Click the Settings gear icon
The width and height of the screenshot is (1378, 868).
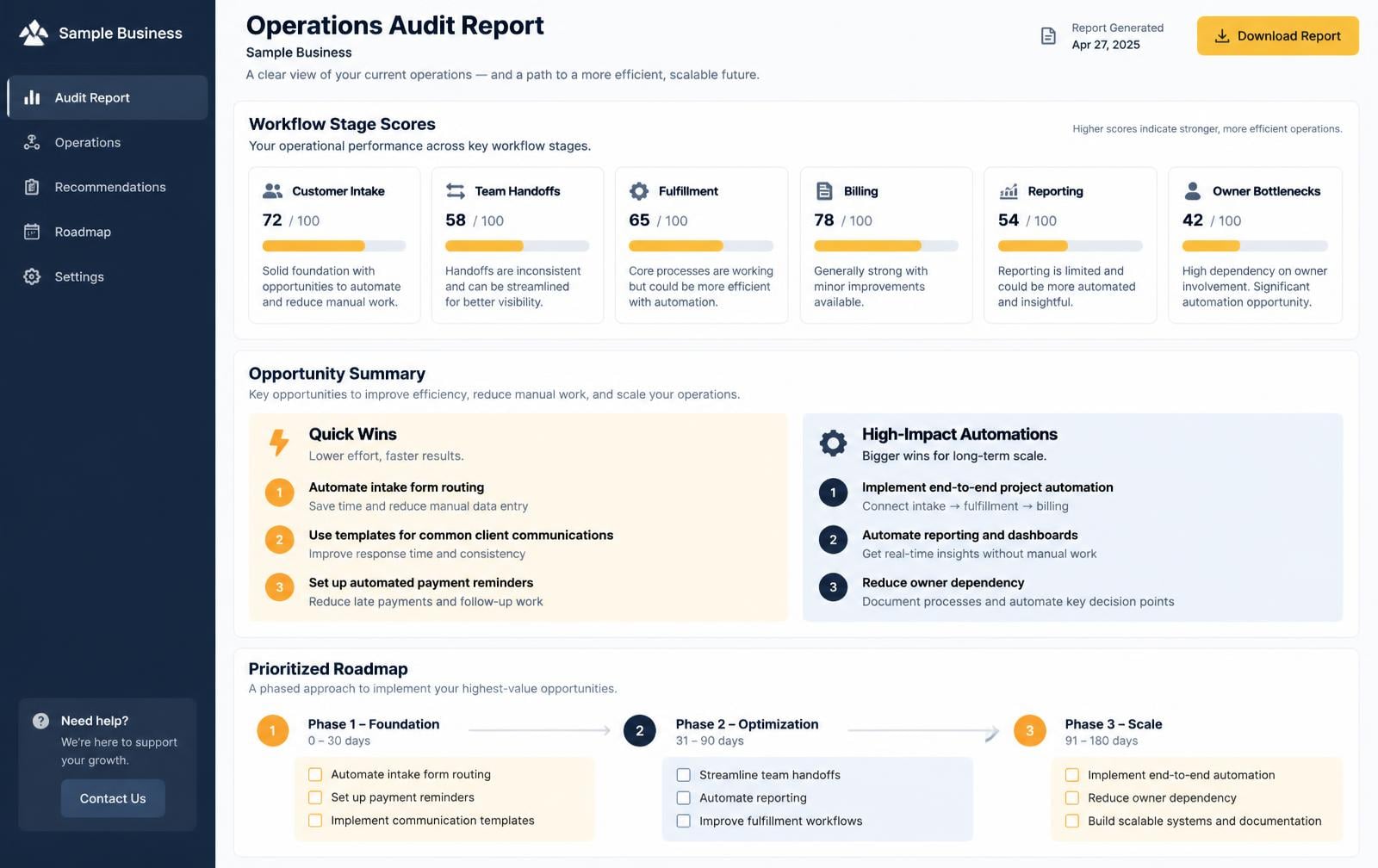coord(32,276)
